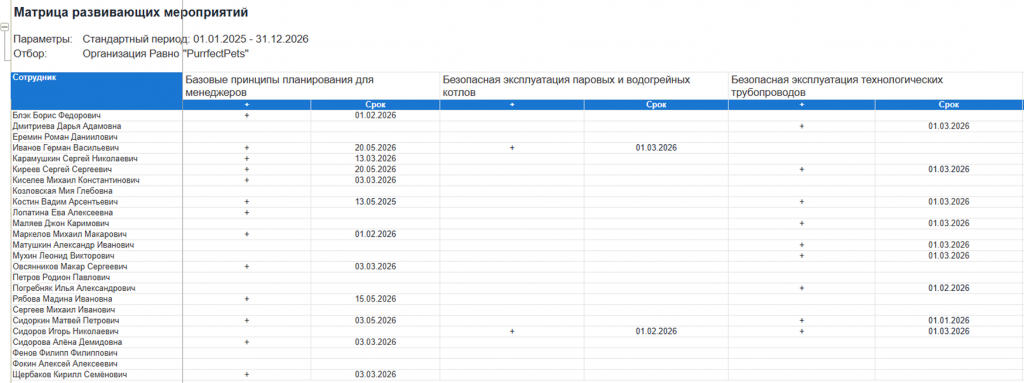The height and width of the screenshot is (383, 1024).
Task: Click the boilers course 01.02.2026 deadline for Сидоров
Action: 656,331
